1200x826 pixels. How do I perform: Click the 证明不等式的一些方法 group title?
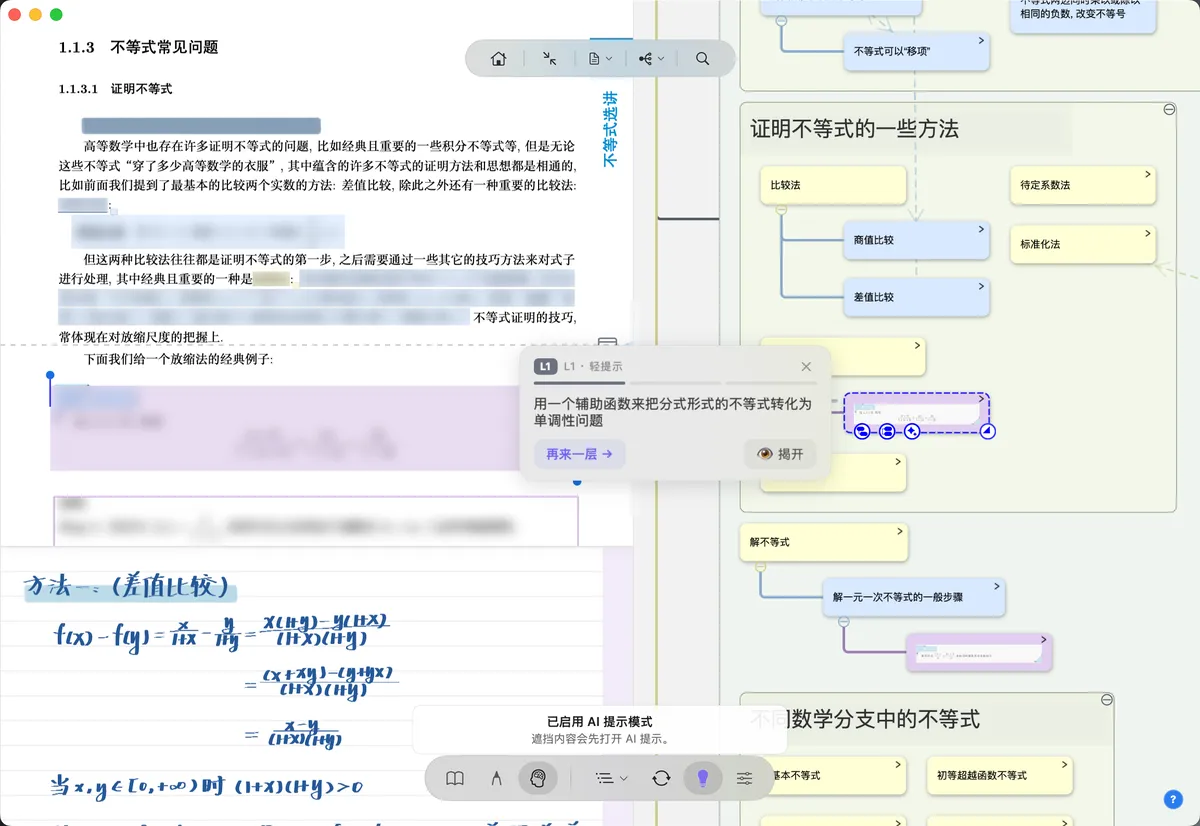tap(854, 129)
